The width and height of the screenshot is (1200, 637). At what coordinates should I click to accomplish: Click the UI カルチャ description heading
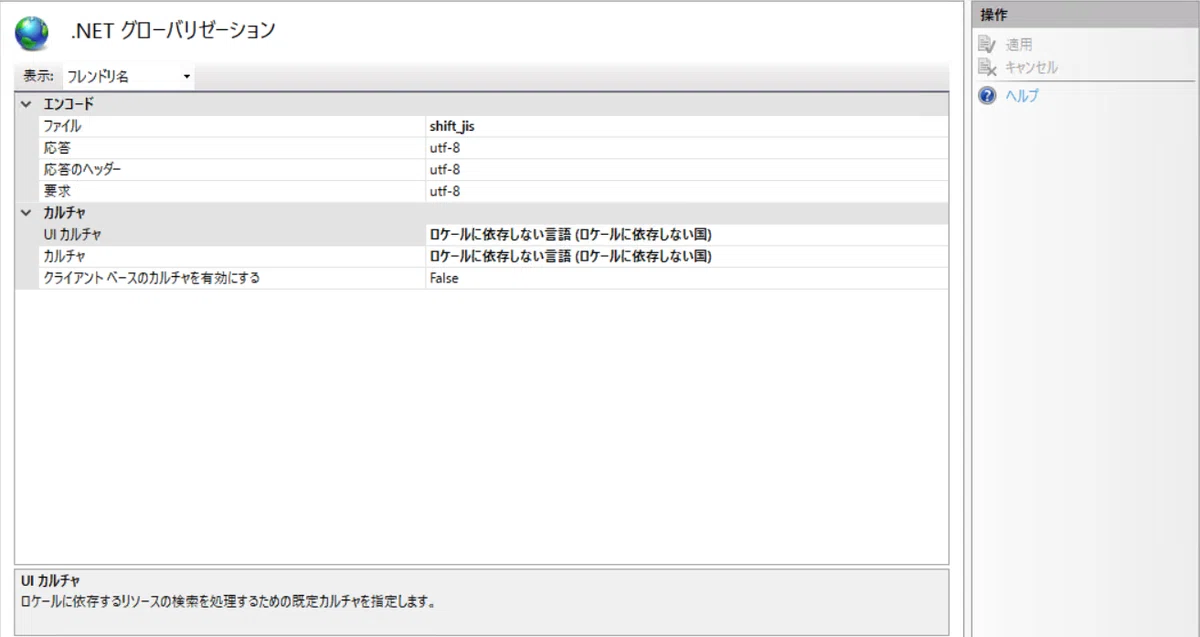(51, 580)
